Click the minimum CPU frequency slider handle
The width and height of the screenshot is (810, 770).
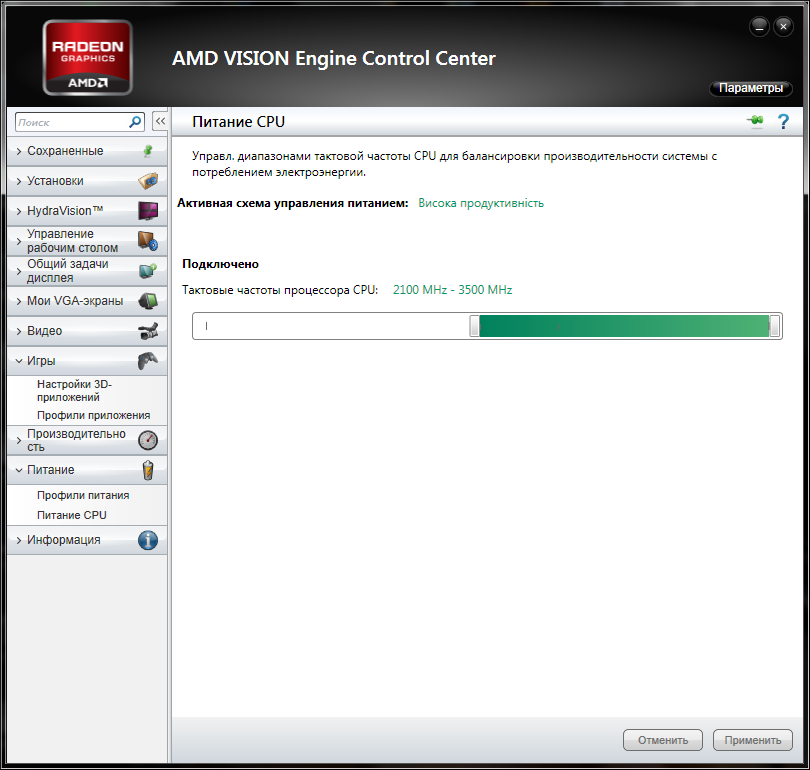[474, 326]
